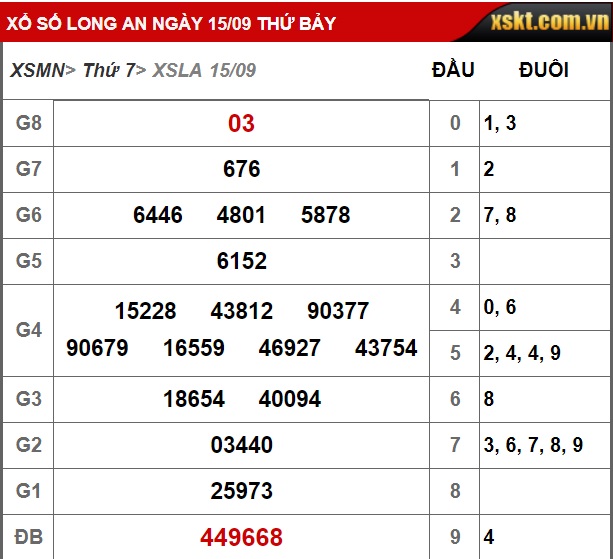Click the special prize number 449668

pyautogui.click(x=241, y=537)
